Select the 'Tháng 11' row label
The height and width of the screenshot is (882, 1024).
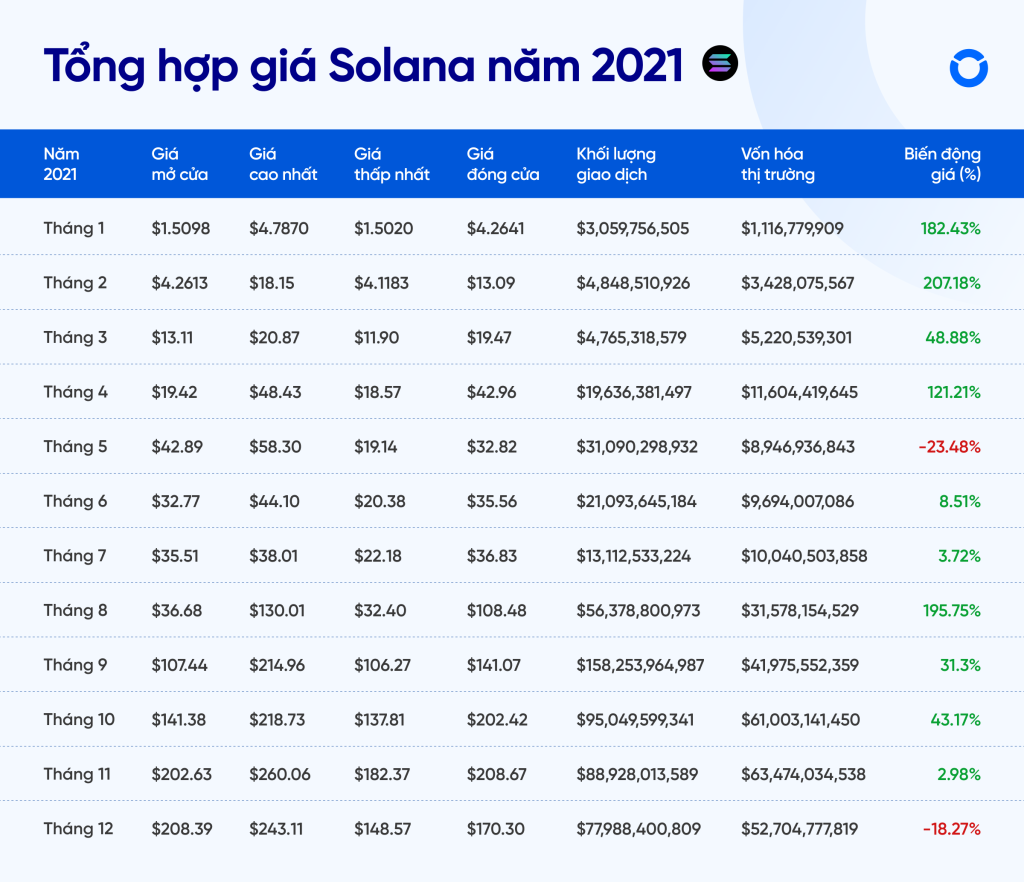(x=77, y=774)
